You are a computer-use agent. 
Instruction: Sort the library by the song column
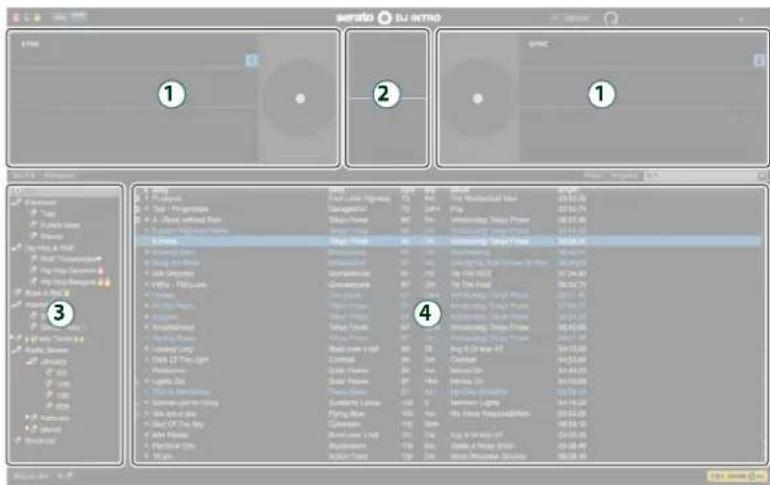[160, 189]
